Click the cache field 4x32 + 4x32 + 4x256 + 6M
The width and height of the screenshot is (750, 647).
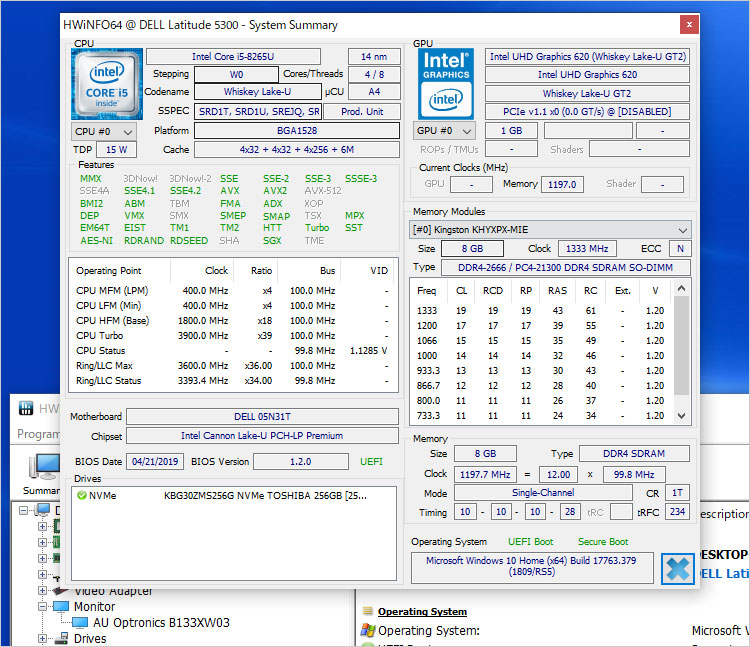point(297,150)
